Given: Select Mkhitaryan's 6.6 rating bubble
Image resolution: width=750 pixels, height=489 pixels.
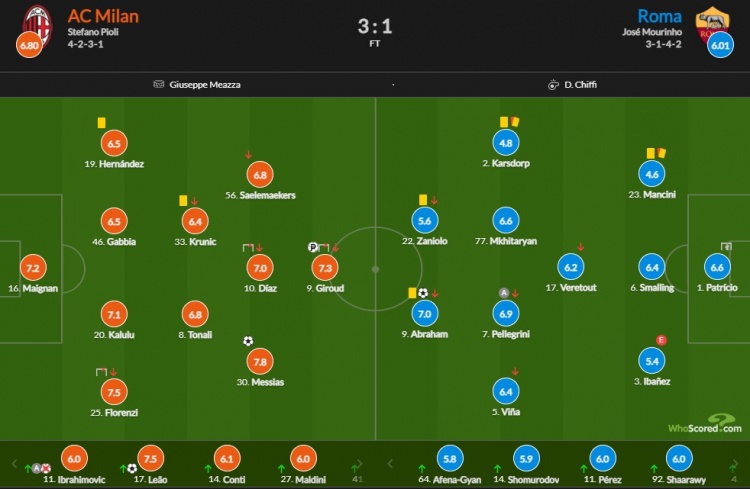Looking at the screenshot, I should pos(506,221).
